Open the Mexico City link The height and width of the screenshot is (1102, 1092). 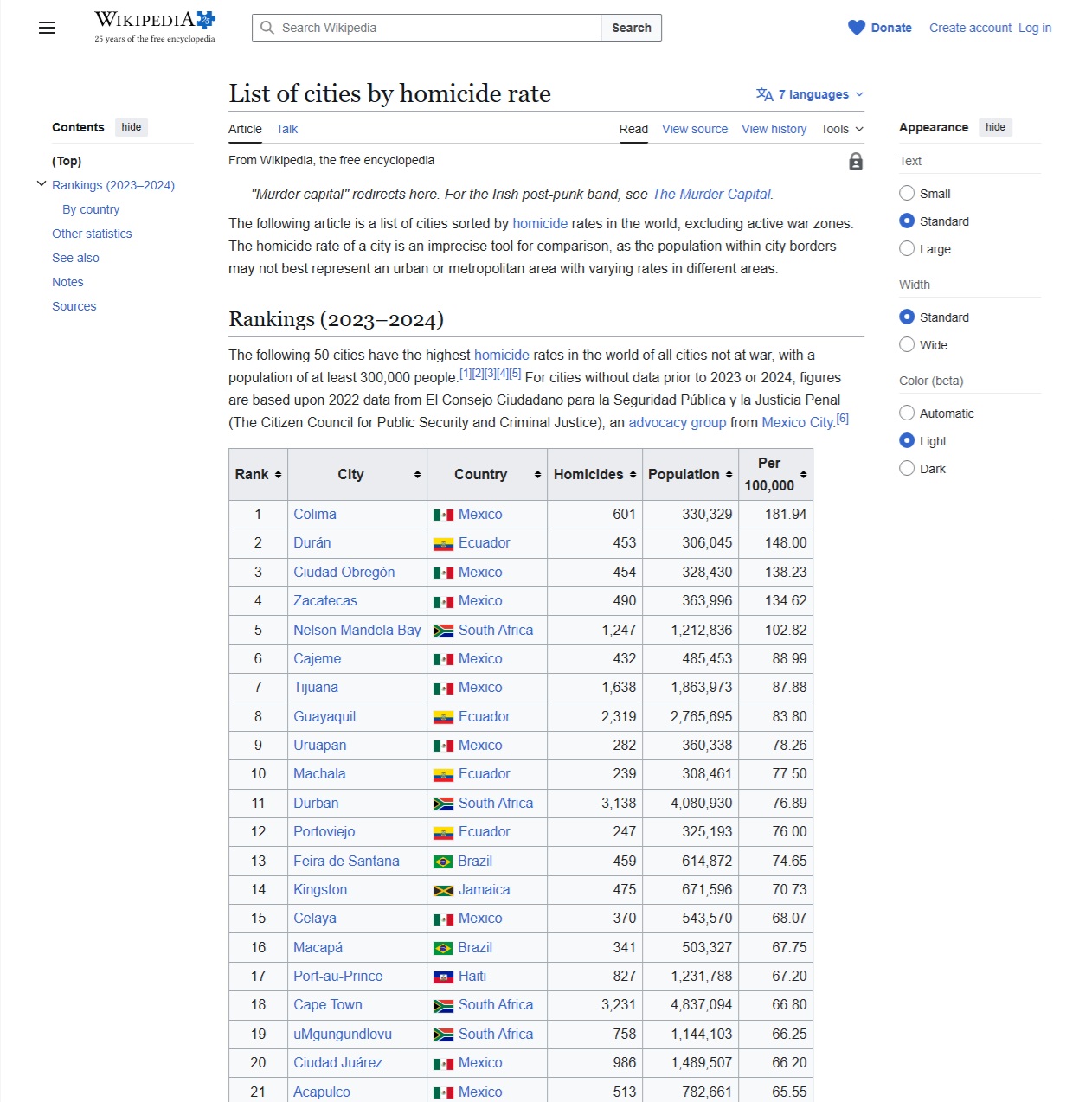coord(797,422)
